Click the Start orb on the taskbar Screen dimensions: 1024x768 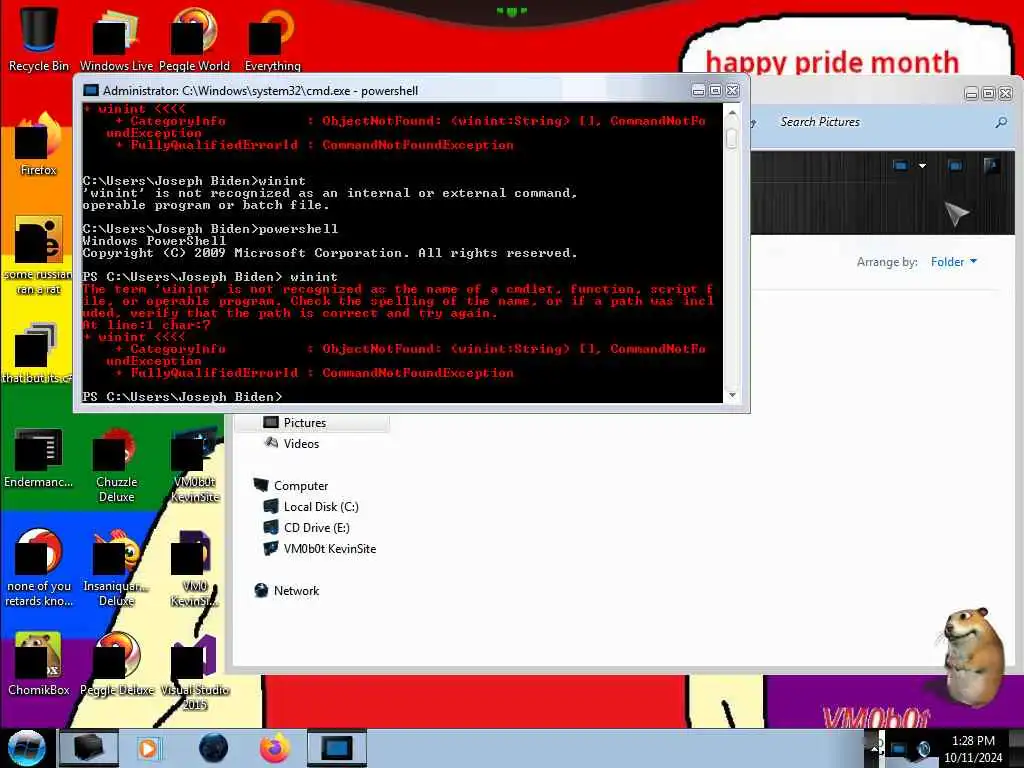pos(27,748)
